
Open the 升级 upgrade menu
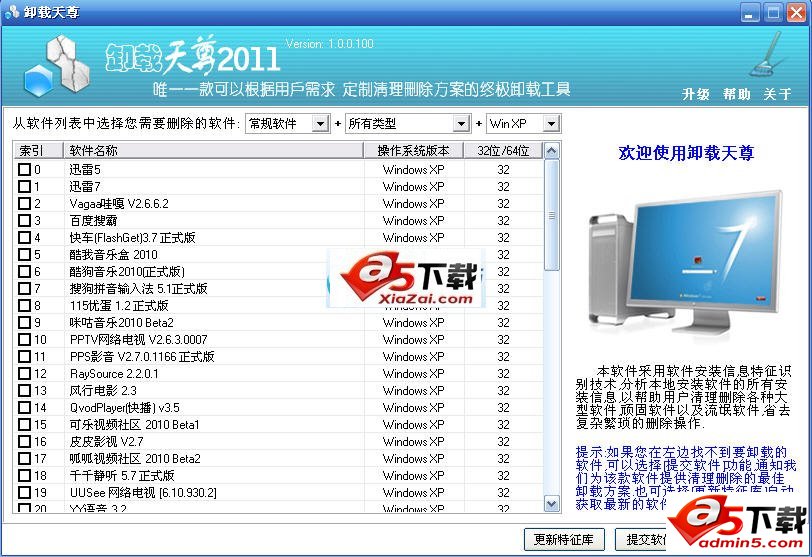(x=695, y=94)
